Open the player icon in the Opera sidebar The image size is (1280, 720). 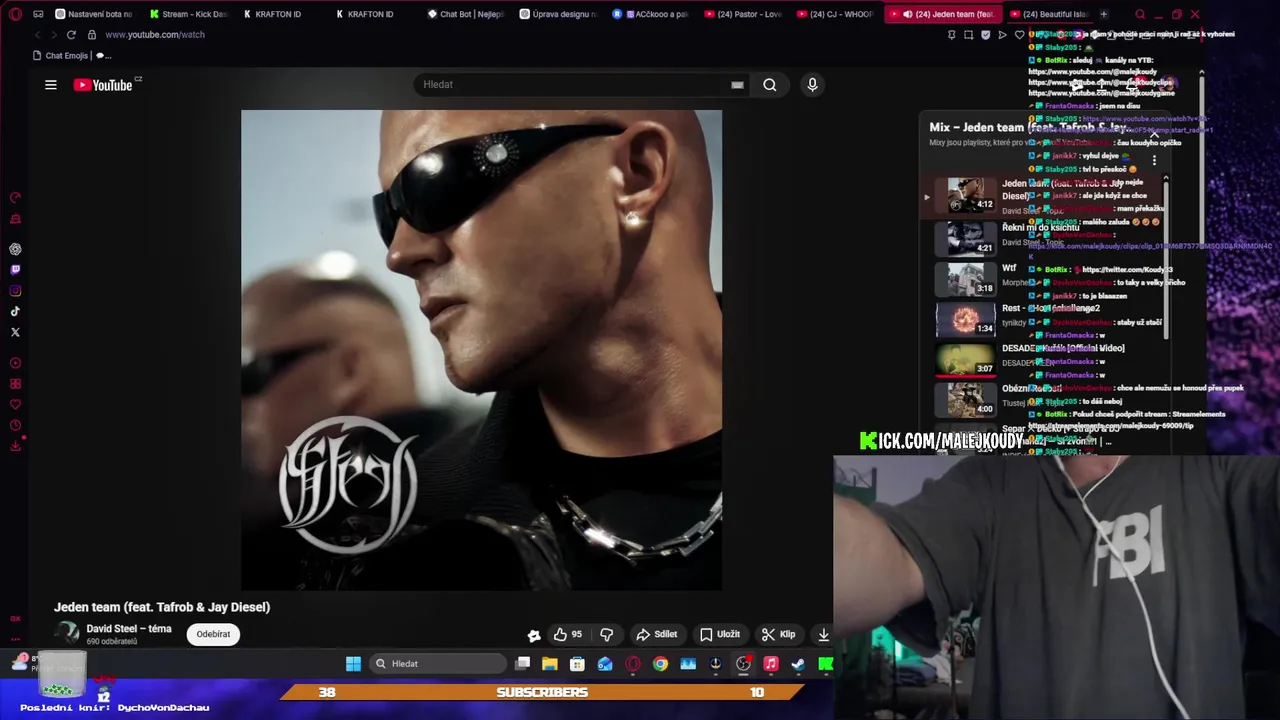click(x=15, y=363)
